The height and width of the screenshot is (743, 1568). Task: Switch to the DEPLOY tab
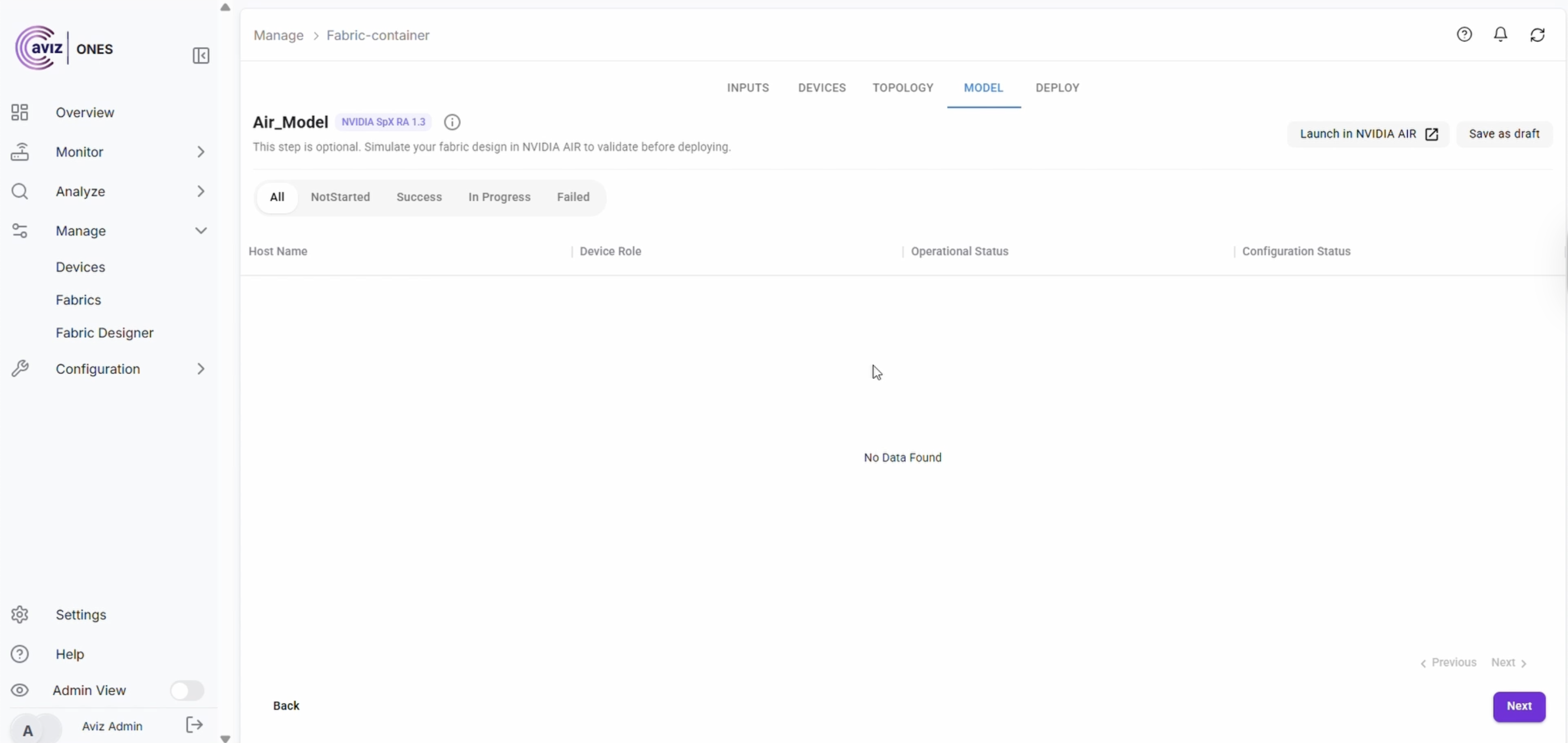coord(1057,88)
